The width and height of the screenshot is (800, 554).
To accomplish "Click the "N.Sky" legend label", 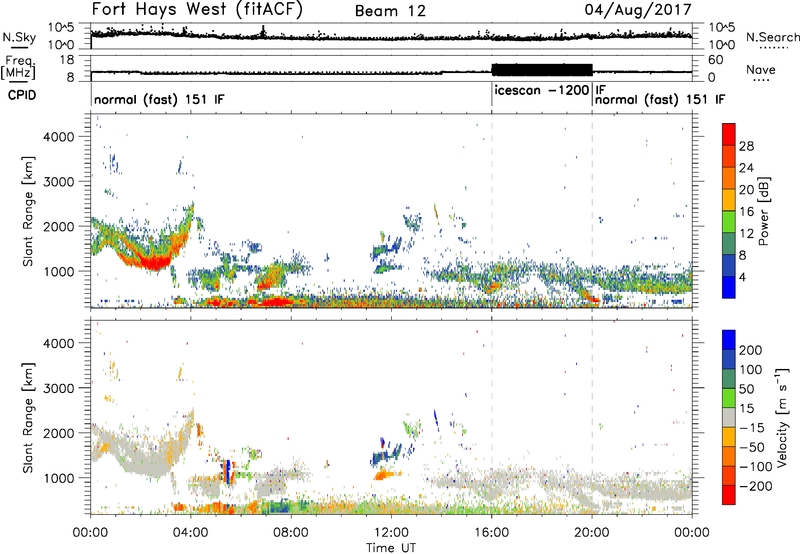I will pos(19,37).
